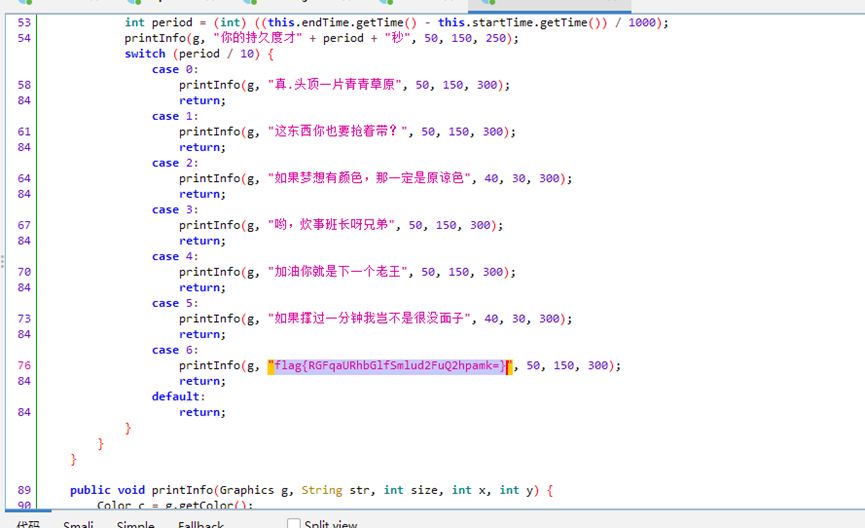865x528 pixels.
Task: Click the Graphics type in the printInfo signature
Action: click(x=247, y=490)
